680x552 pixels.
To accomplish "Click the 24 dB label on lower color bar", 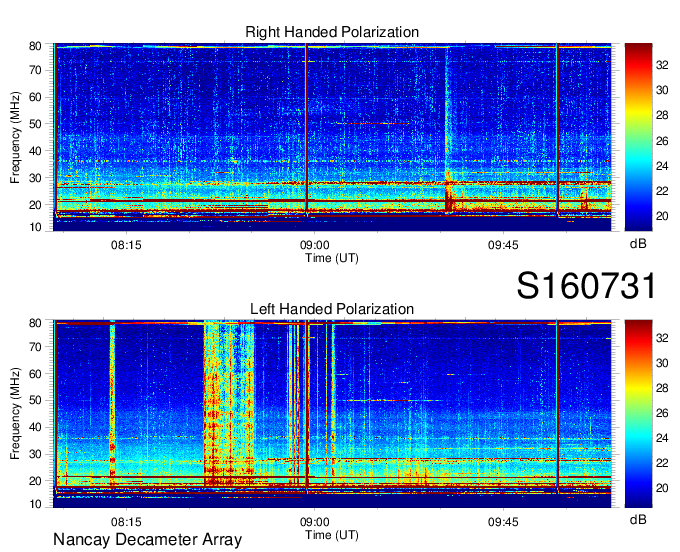I will (x=662, y=438).
